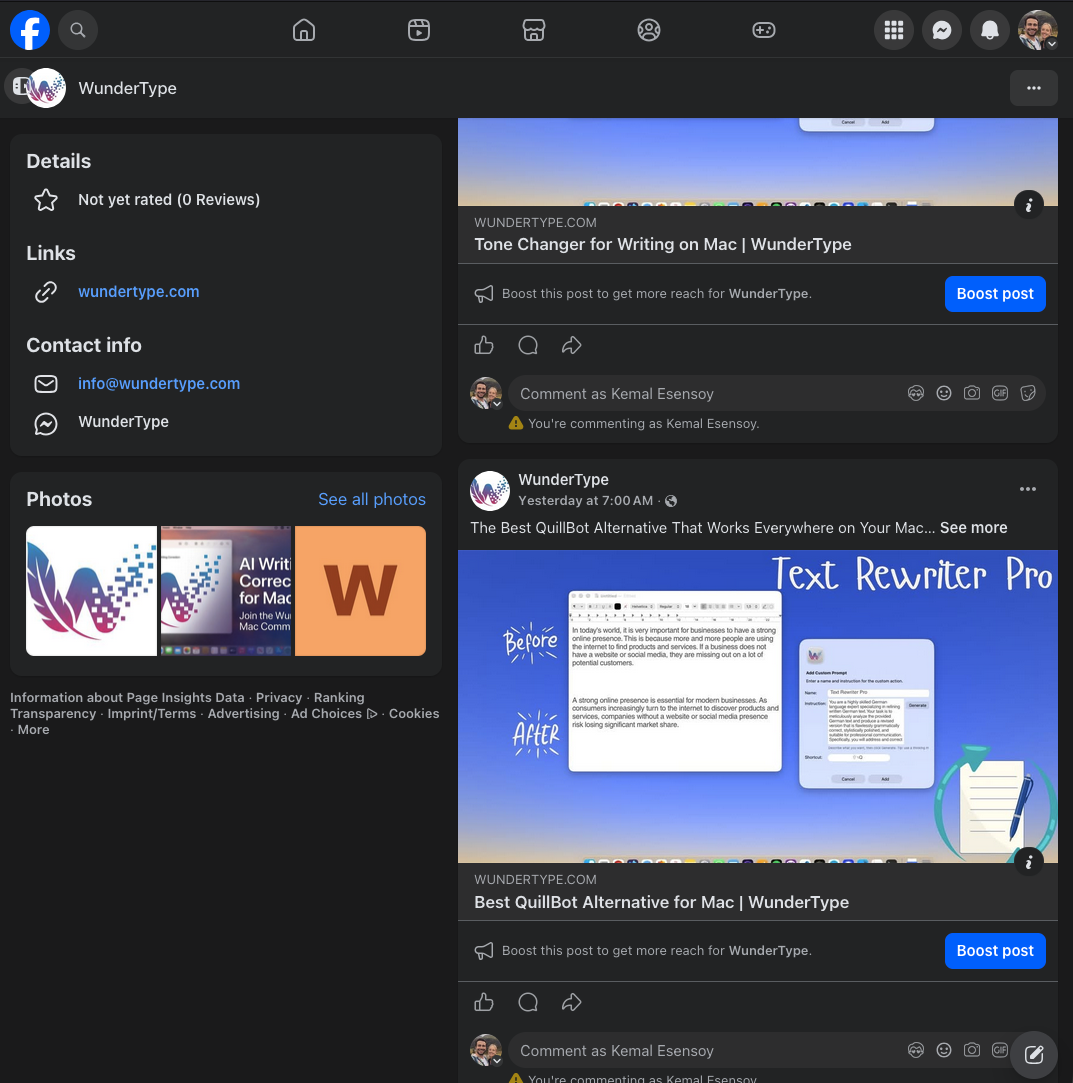Screen dimensions: 1073x1083
Task: Open WunderType avatar on QuillBot post
Action: click(490, 490)
